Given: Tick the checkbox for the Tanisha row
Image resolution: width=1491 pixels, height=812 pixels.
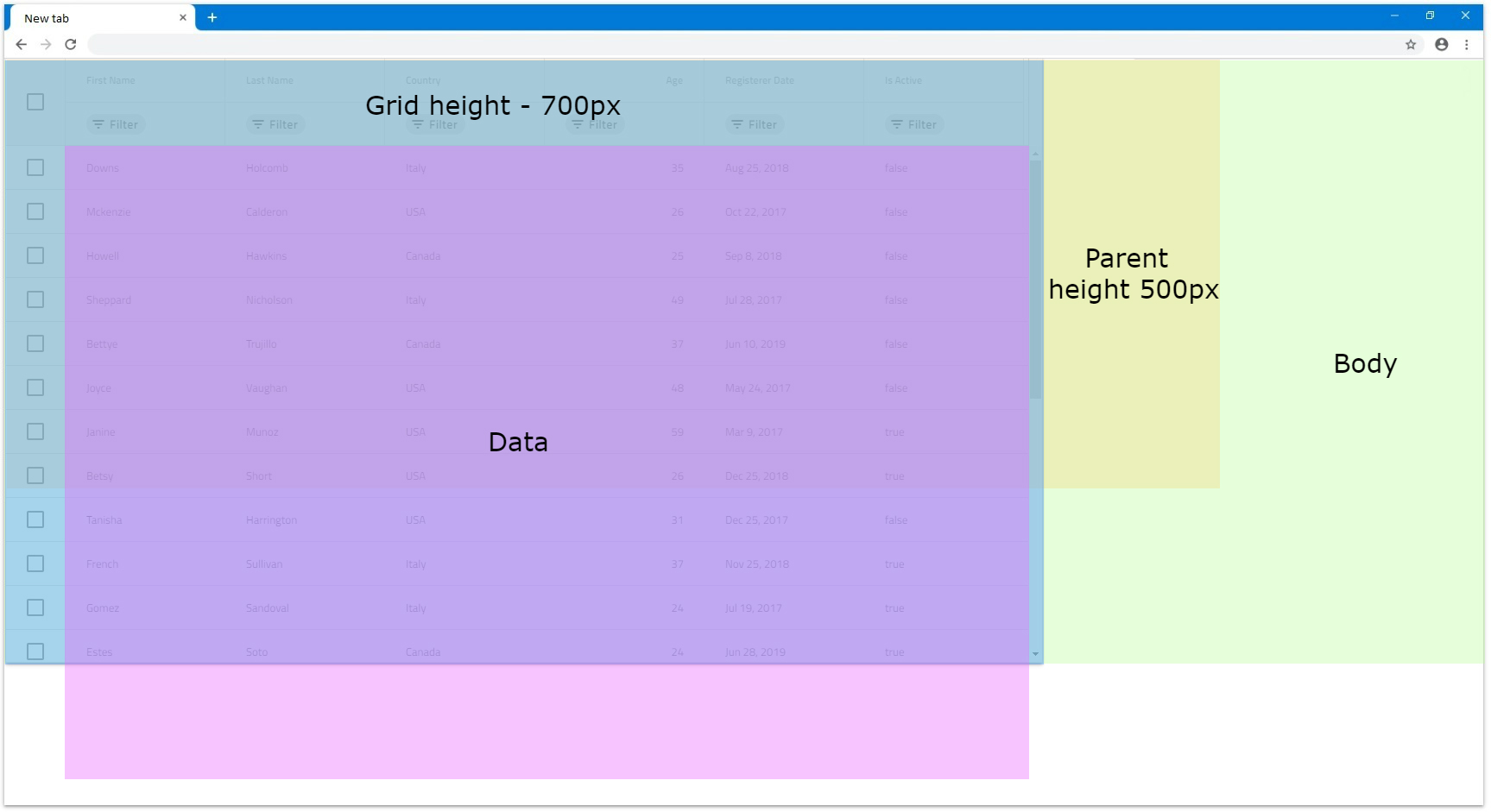Looking at the screenshot, I should 35,519.
